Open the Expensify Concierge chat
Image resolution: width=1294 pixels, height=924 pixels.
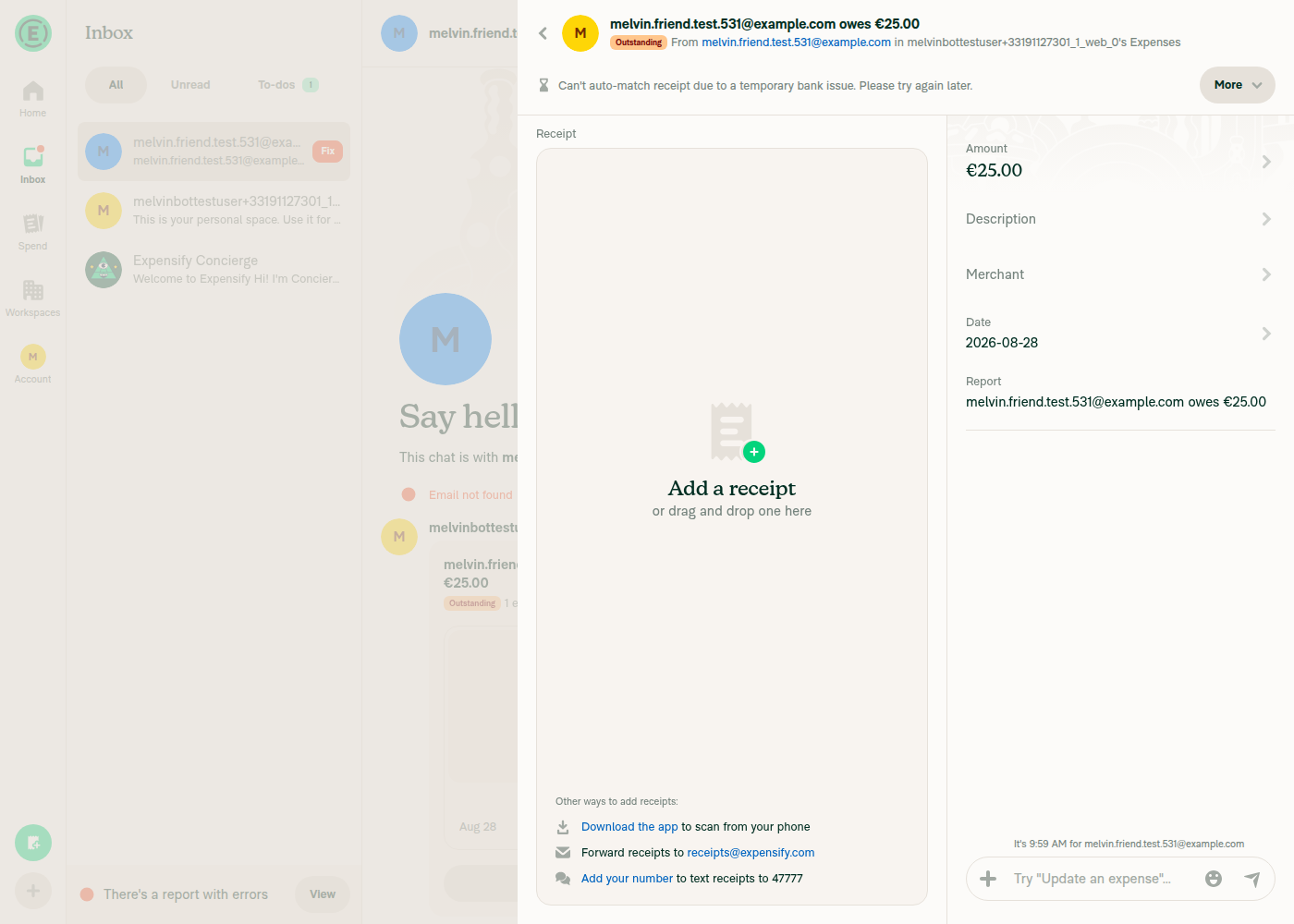pos(214,270)
